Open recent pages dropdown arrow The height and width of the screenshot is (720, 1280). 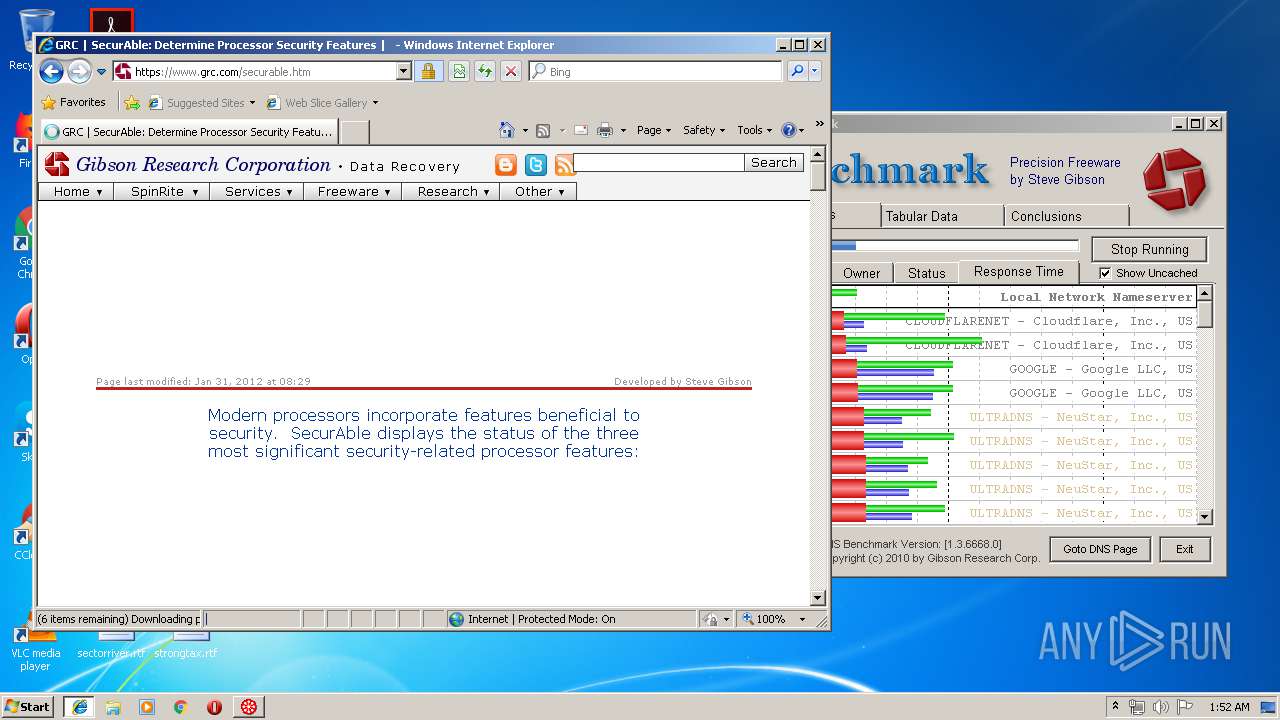(x=101, y=72)
